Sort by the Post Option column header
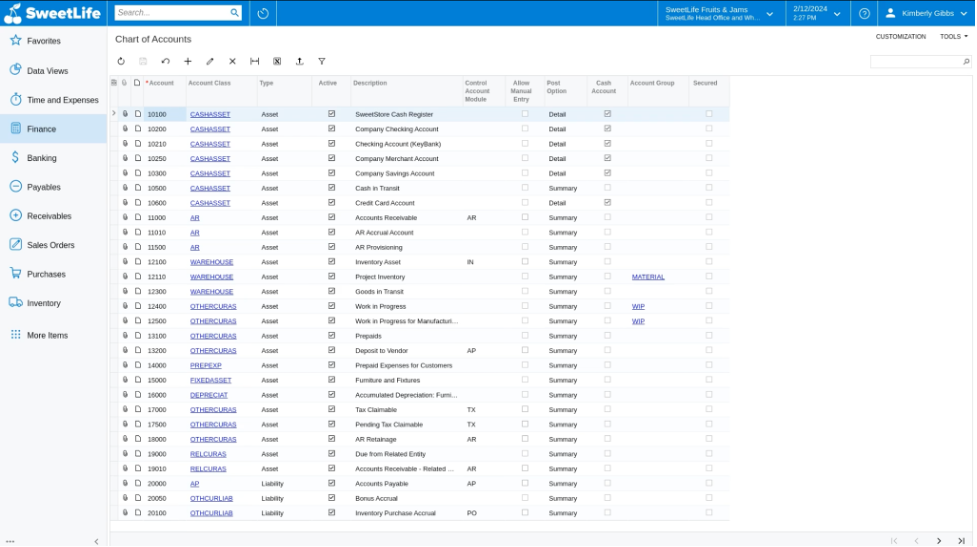The width and height of the screenshot is (977, 547). [556, 87]
